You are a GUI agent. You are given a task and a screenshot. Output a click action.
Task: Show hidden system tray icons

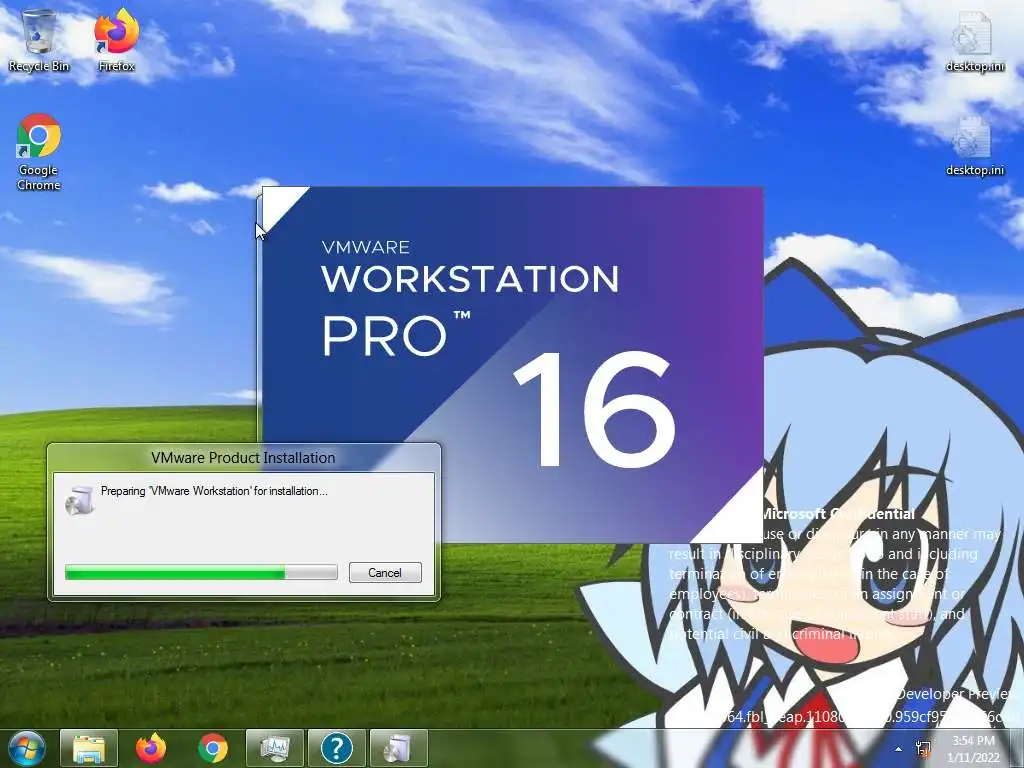(x=899, y=750)
